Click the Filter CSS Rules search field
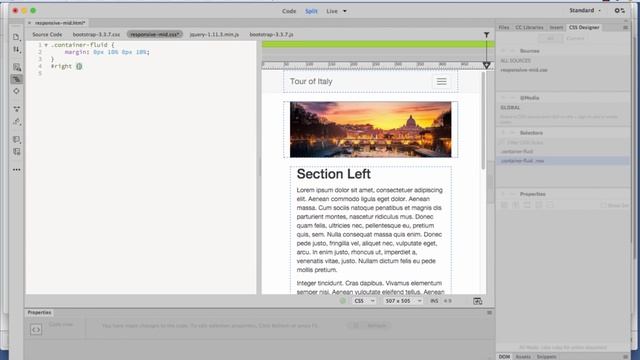The image size is (640, 360). coord(563,142)
